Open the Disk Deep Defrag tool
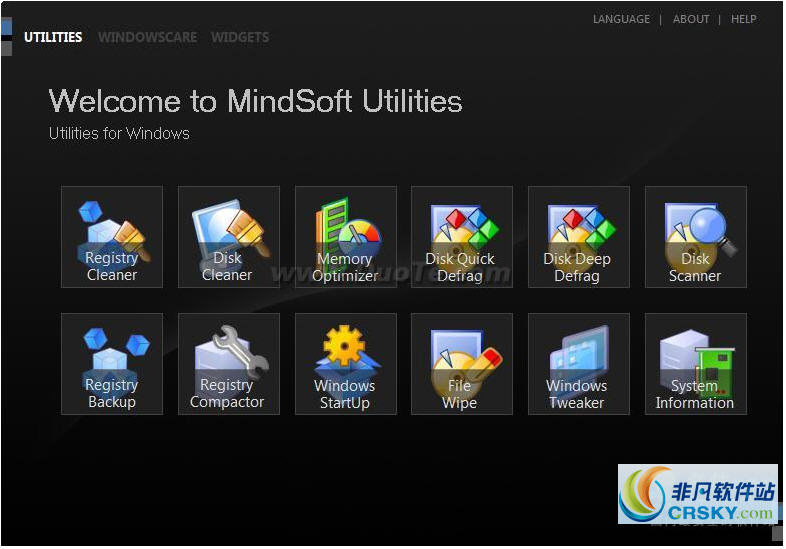This screenshot has width=786, height=549. [x=578, y=237]
